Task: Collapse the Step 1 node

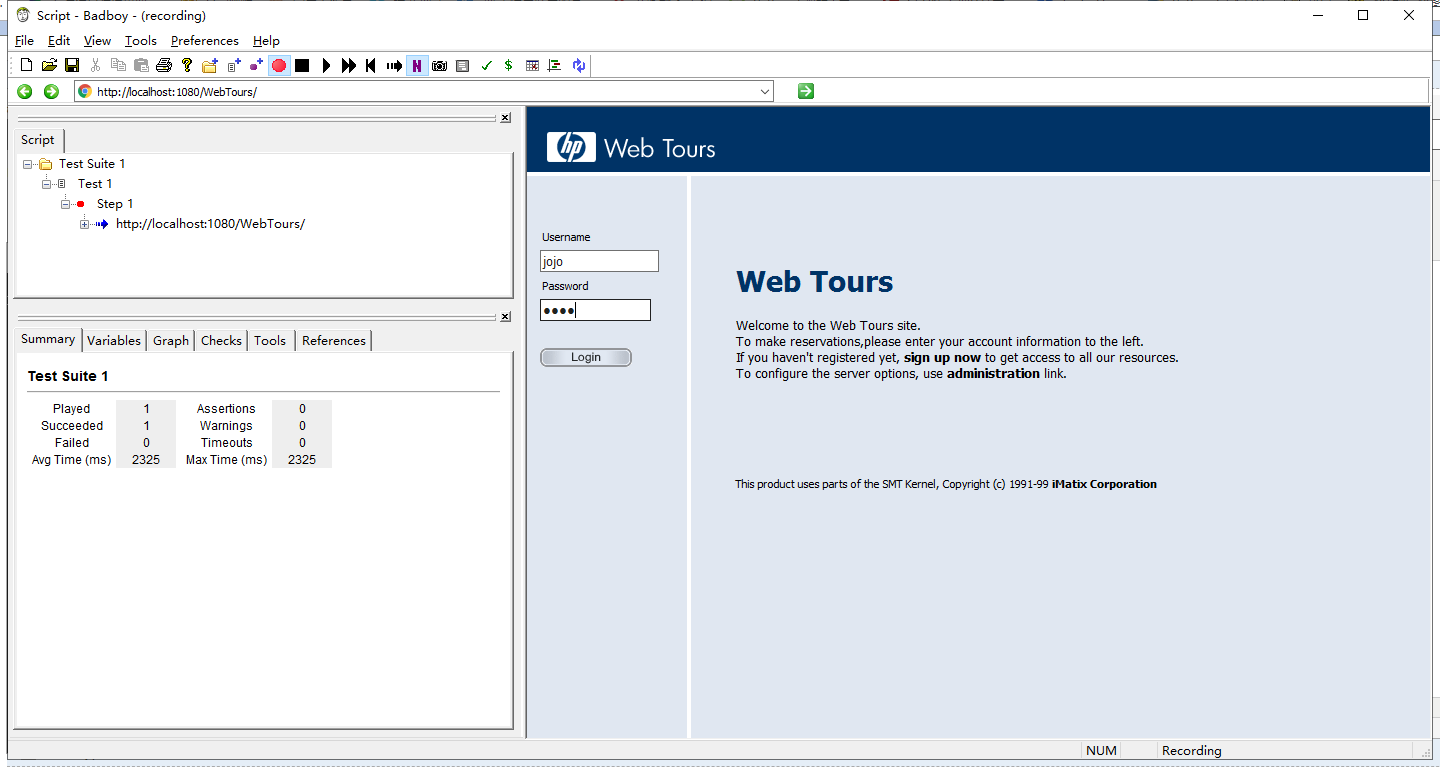Action: pos(65,204)
